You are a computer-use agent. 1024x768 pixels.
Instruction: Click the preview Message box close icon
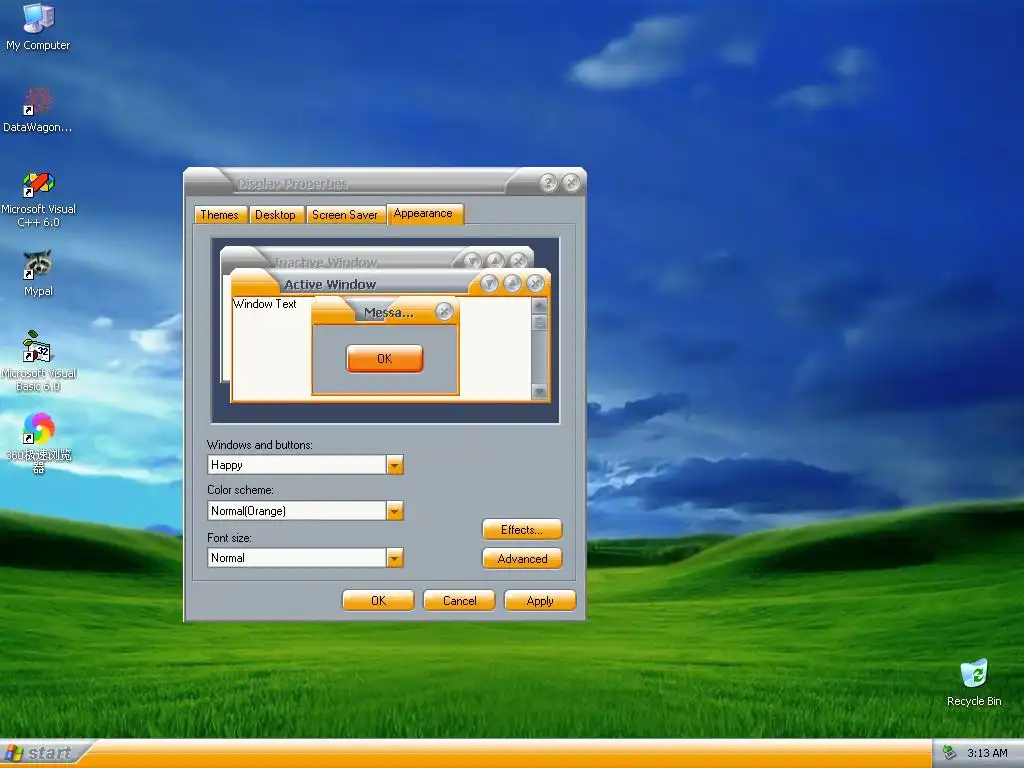pos(444,312)
